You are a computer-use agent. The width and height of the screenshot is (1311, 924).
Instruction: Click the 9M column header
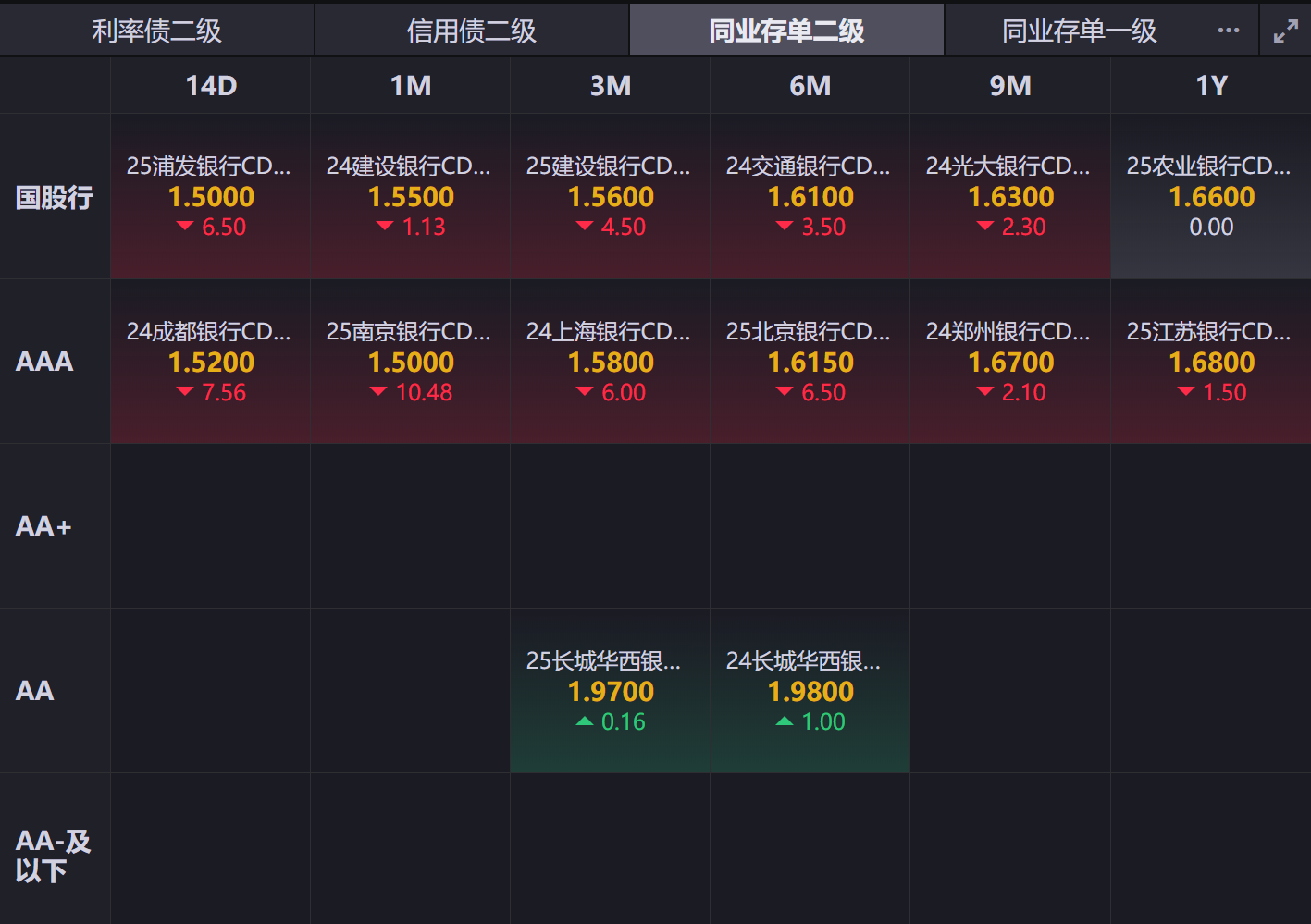pyautogui.click(x=1010, y=86)
